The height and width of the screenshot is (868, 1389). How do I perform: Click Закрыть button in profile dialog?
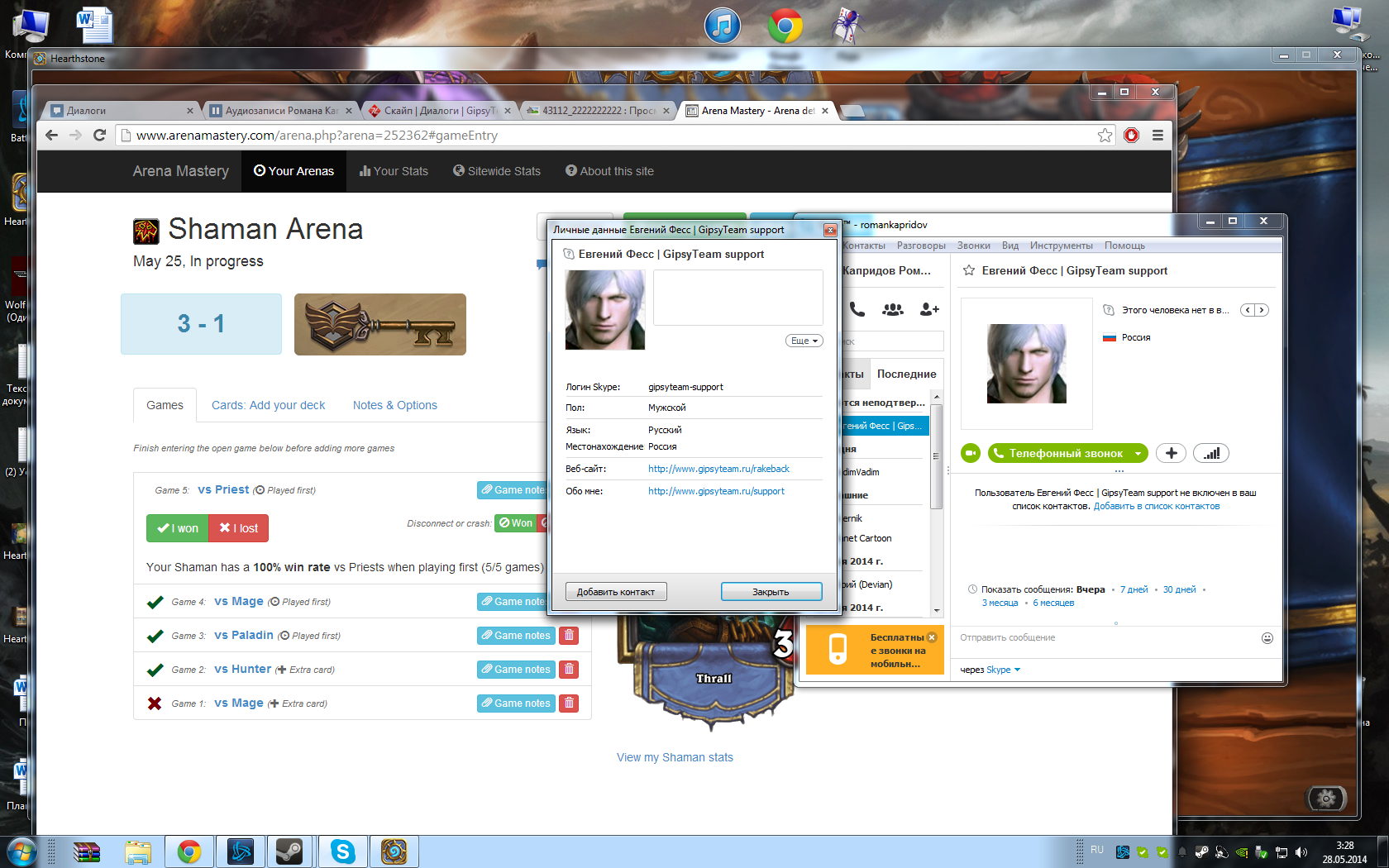pyautogui.click(x=771, y=592)
